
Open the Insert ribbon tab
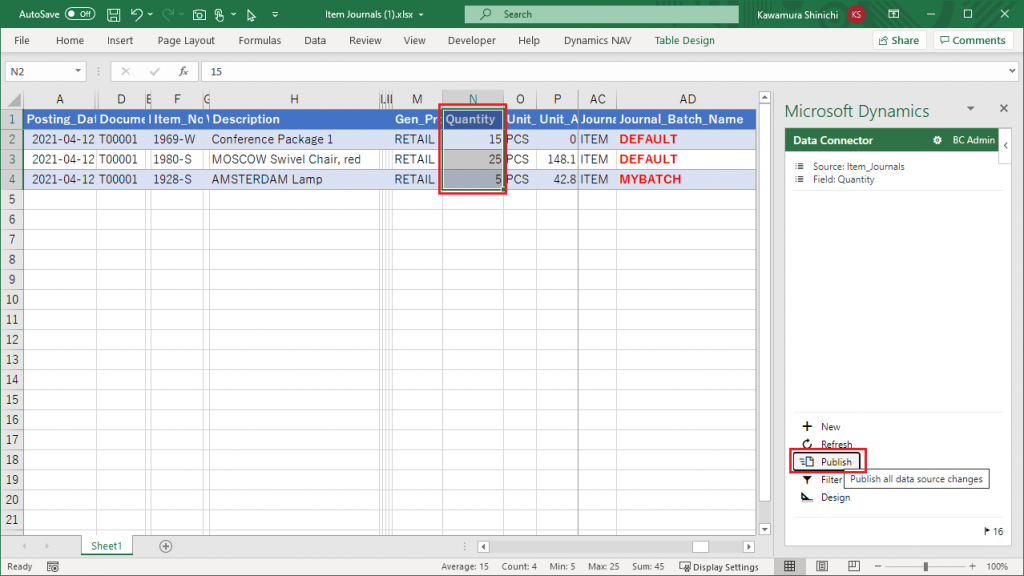click(x=120, y=40)
